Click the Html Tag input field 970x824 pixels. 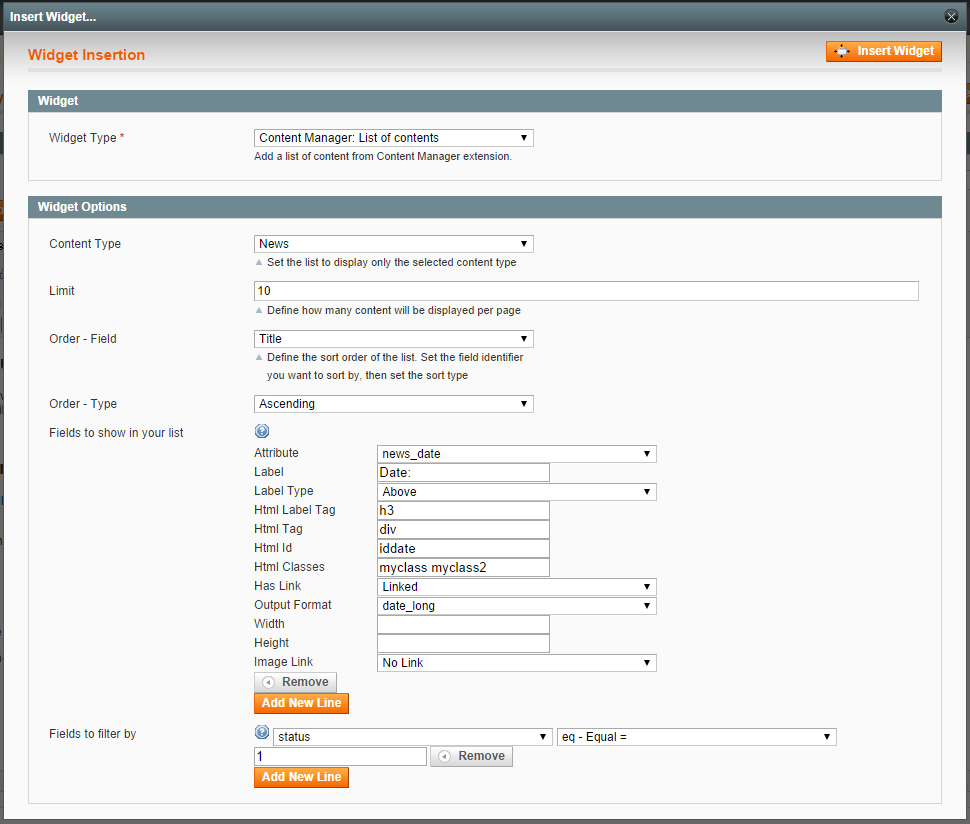[x=463, y=530]
